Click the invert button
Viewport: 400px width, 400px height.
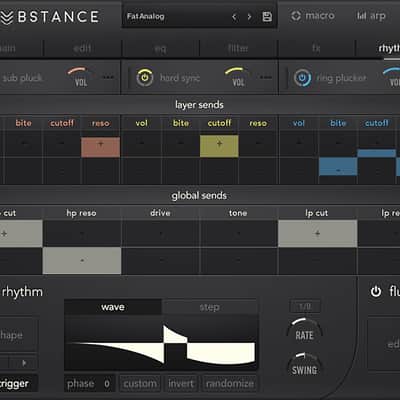[x=181, y=384]
